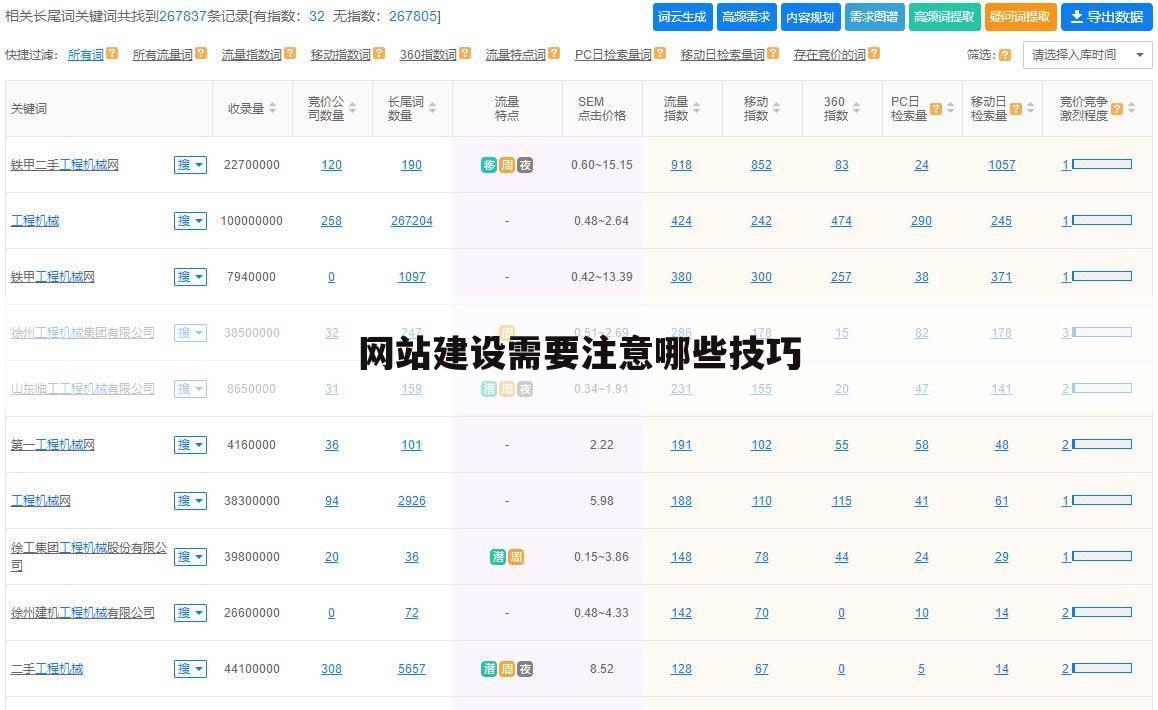Screen dimensions: 1158x710
Task: Select 流量指数词 quick filter
Action: (x=252, y=55)
